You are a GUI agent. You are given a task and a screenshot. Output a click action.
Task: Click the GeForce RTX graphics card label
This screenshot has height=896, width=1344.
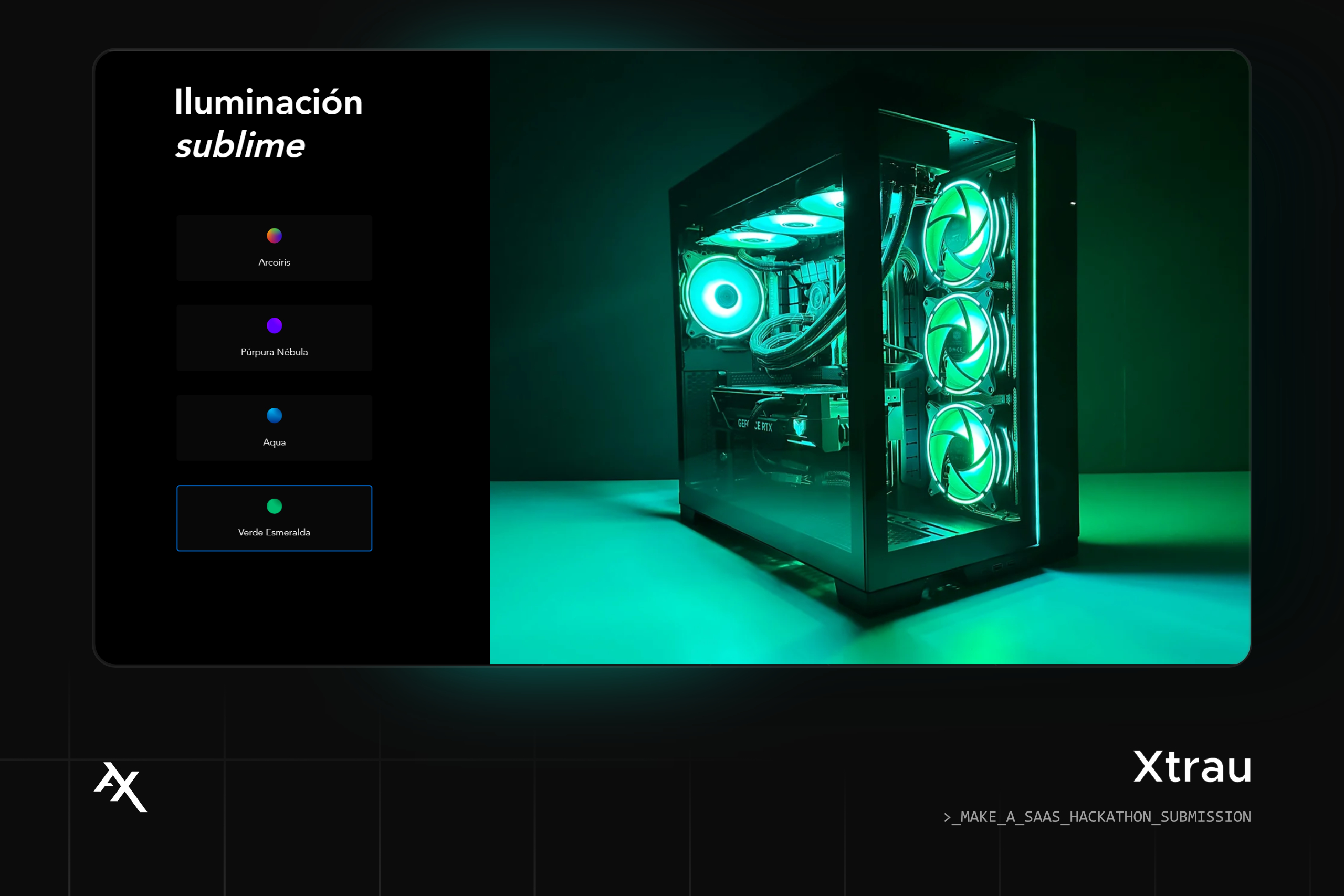point(755,425)
